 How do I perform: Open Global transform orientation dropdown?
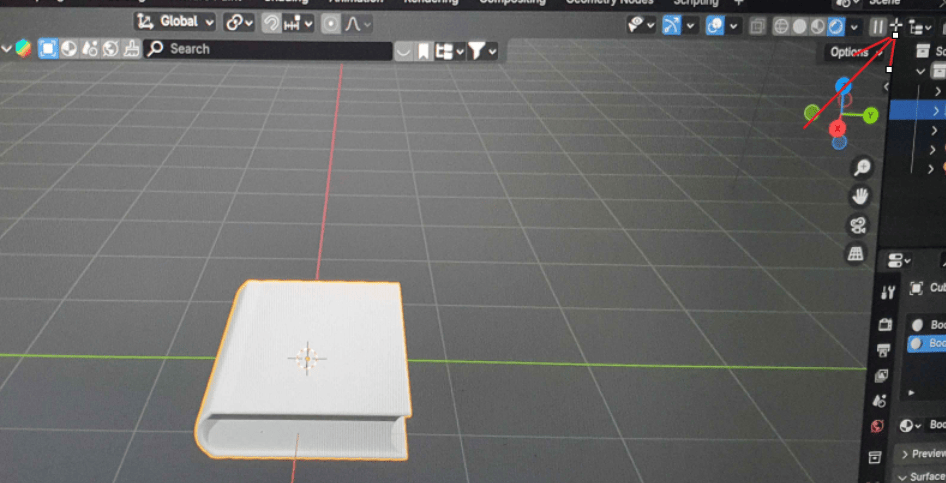[x=175, y=22]
